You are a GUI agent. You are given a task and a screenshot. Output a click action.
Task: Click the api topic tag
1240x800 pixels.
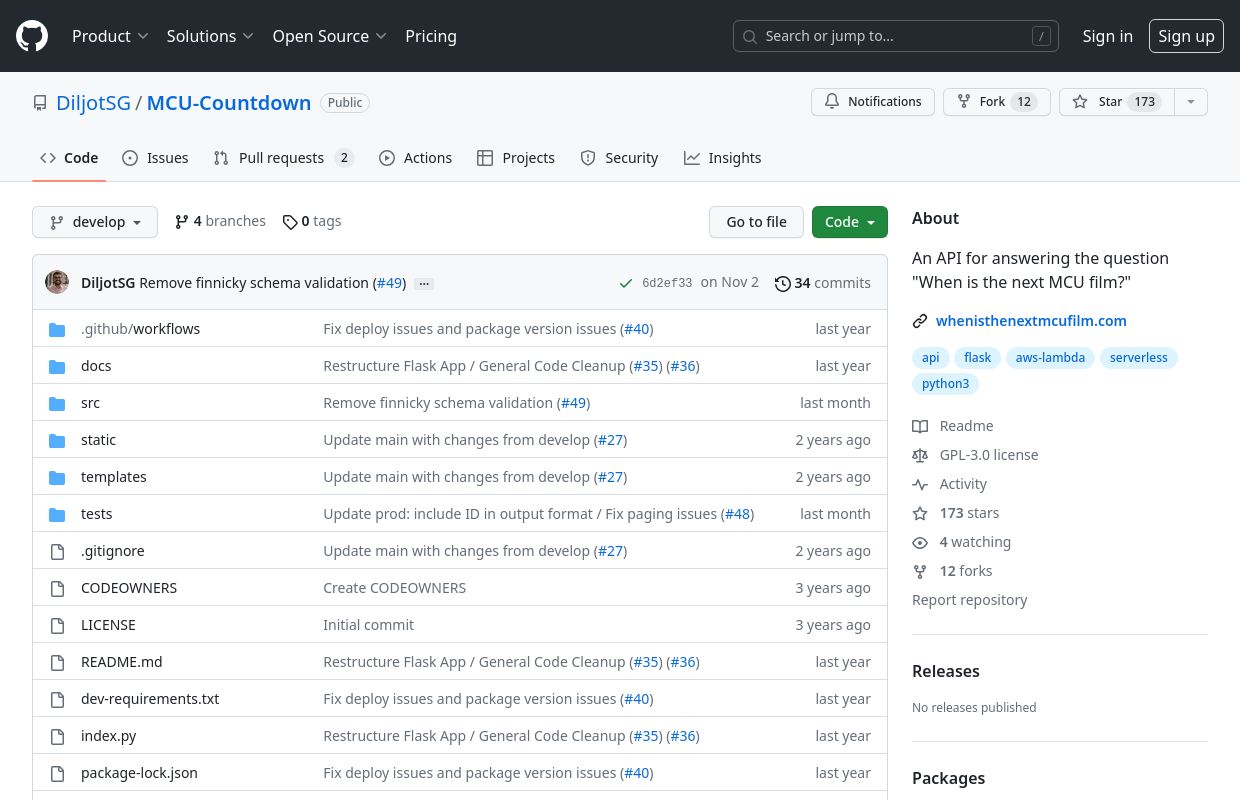930,357
